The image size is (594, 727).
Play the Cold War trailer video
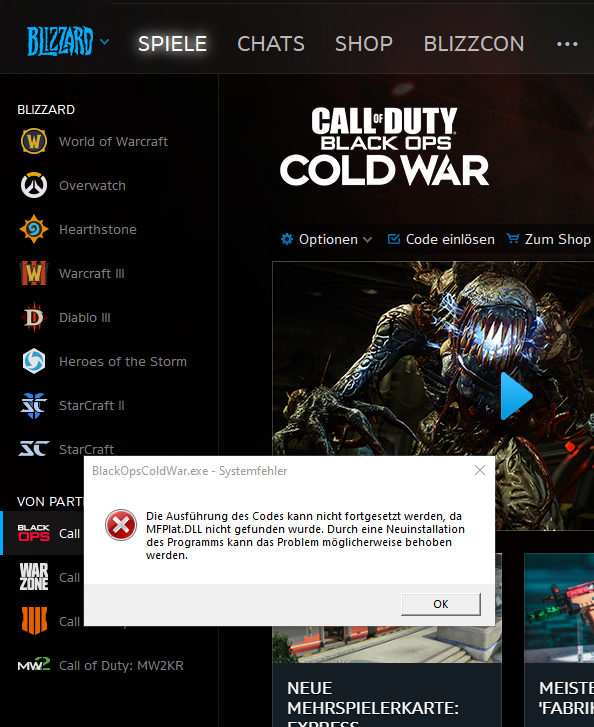(x=515, y=396)
